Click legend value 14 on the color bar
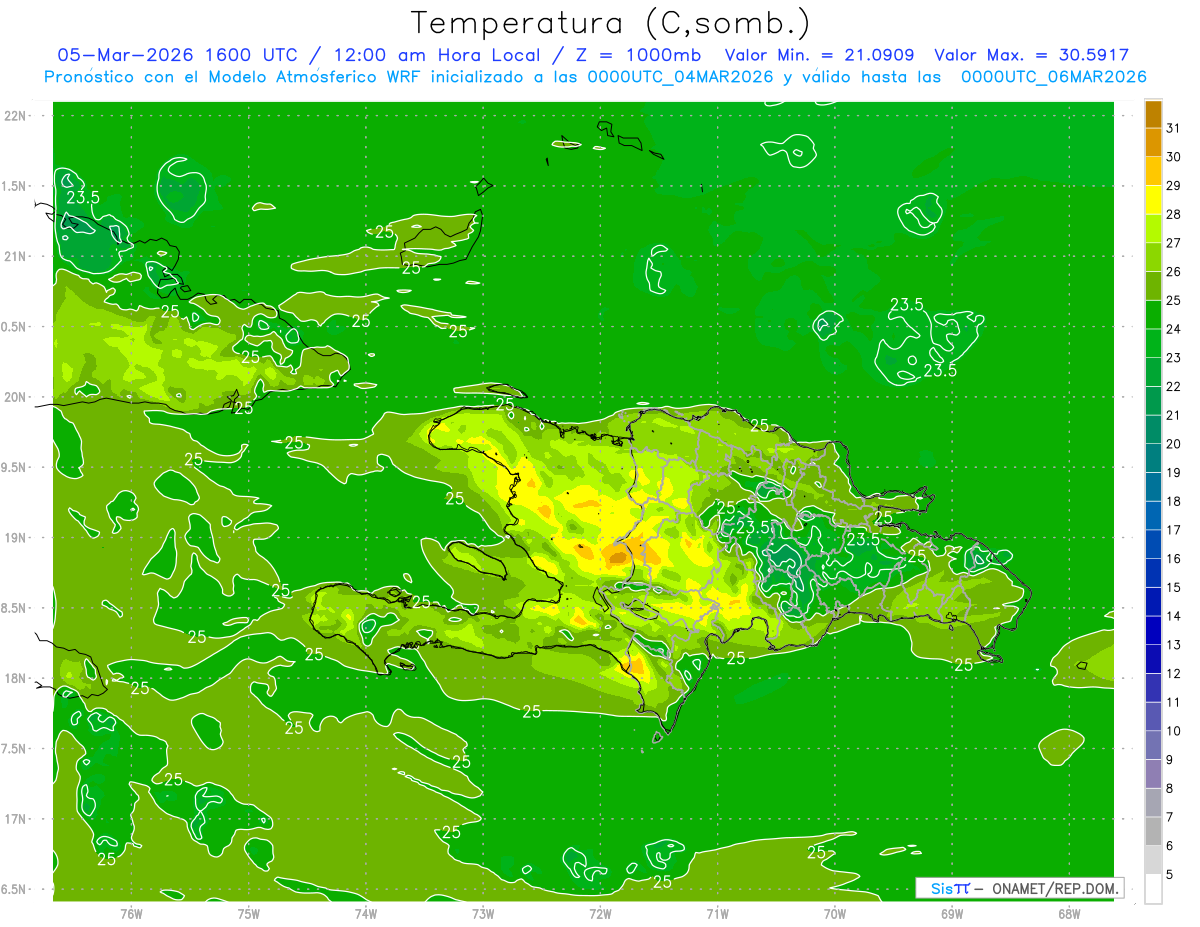This screenshot has height=927, width=1200. pos(1174,616)
